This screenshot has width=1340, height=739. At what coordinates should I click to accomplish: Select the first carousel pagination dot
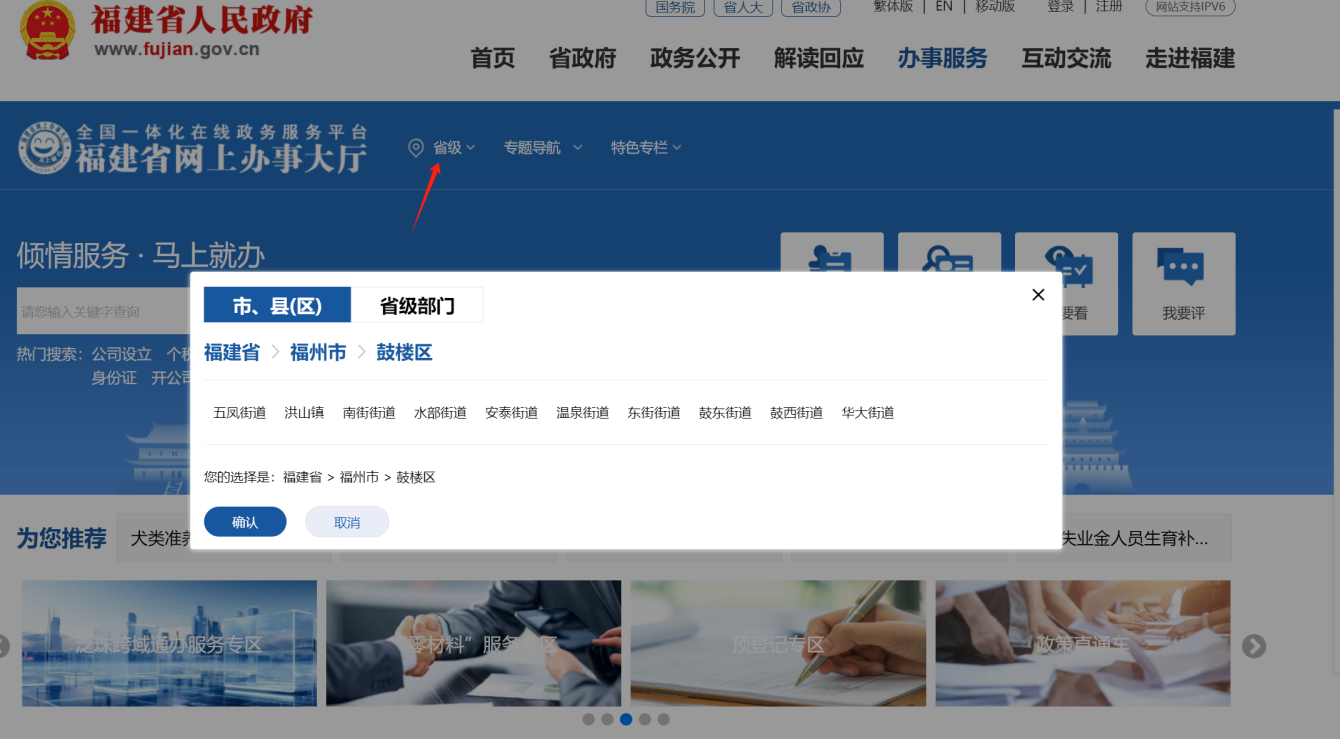click(x=588, y=719)
